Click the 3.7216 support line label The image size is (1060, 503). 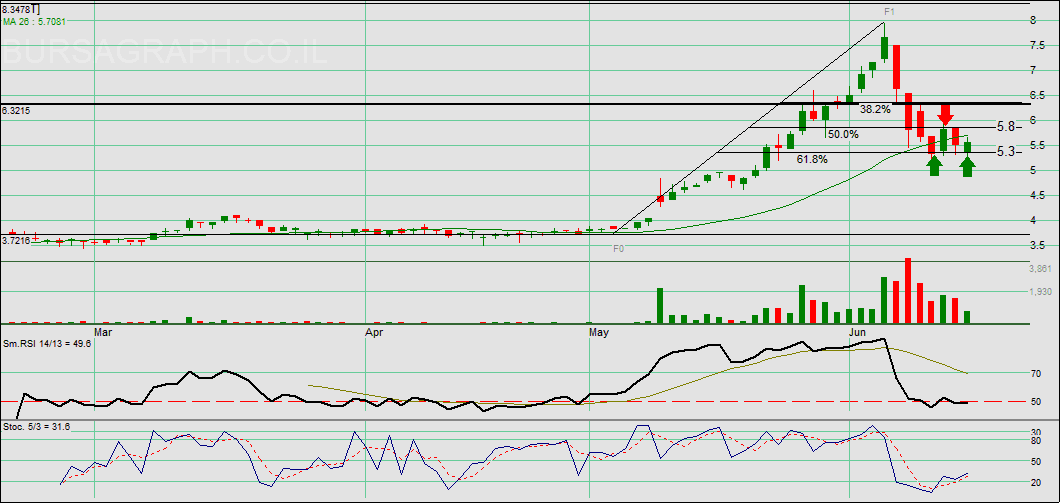[x=17, y=240]
